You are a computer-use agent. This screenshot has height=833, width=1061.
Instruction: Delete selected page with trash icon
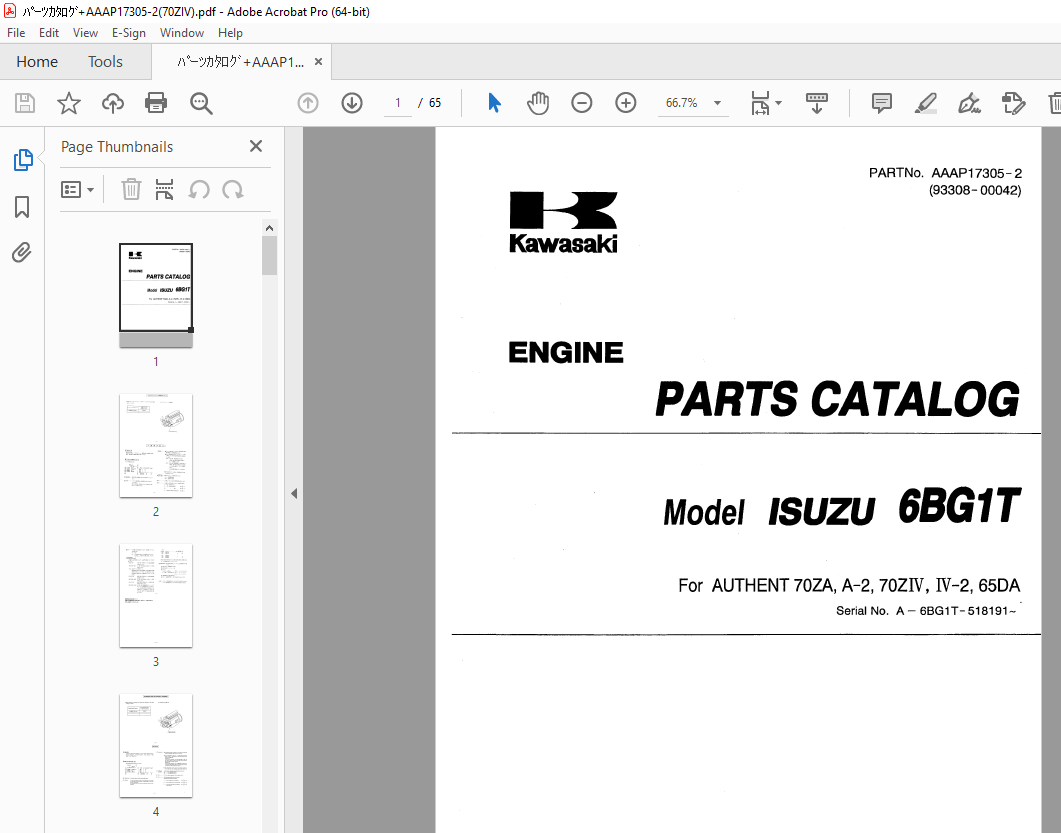[x=131, y=190]
